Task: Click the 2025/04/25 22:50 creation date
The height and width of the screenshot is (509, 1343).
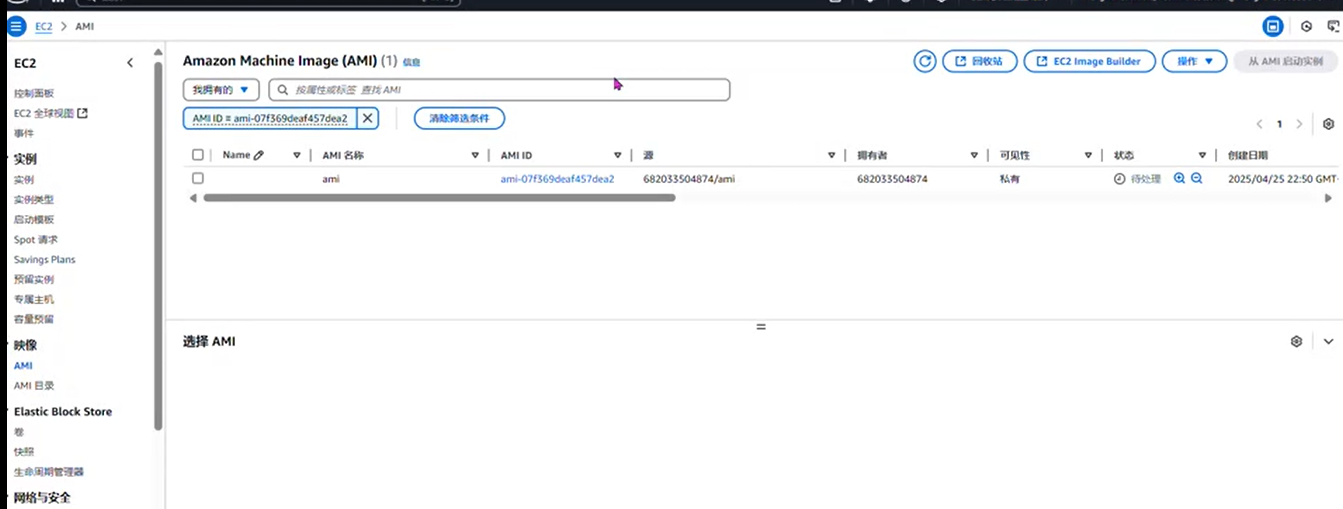Action: click(1282, 179)
